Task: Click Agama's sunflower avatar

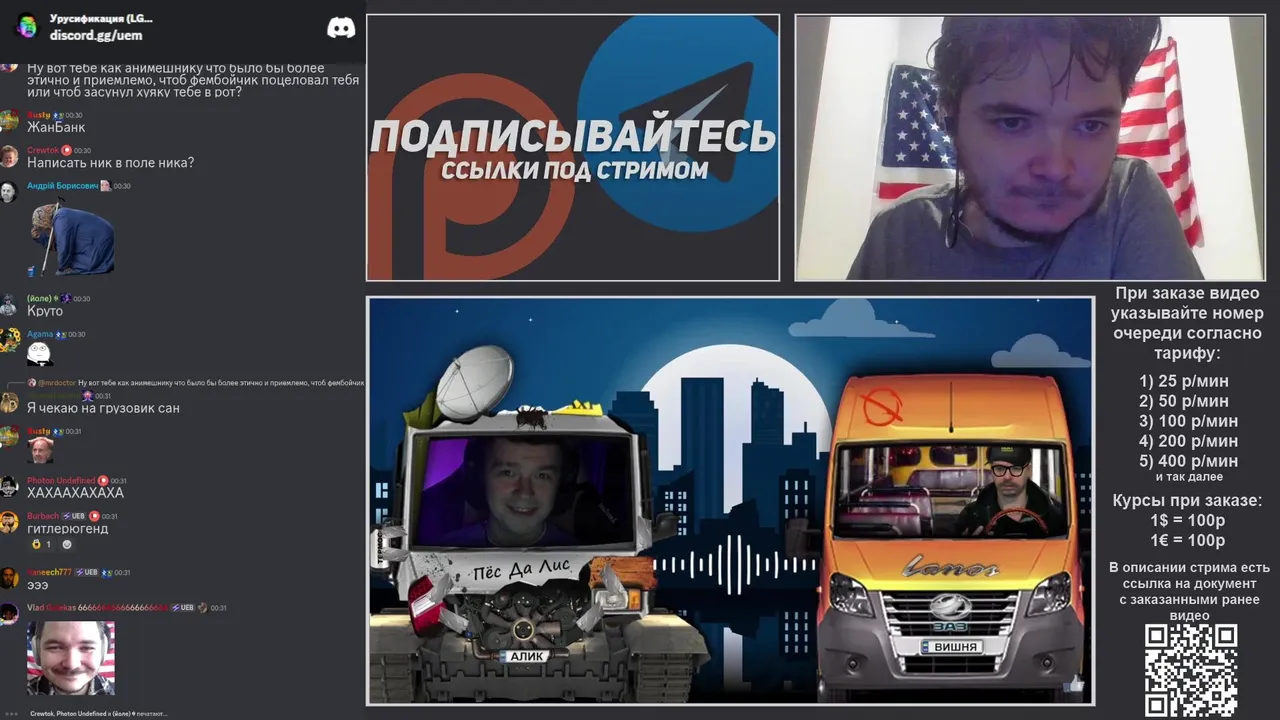Action: pyautogui.click(x=9, y=339)
